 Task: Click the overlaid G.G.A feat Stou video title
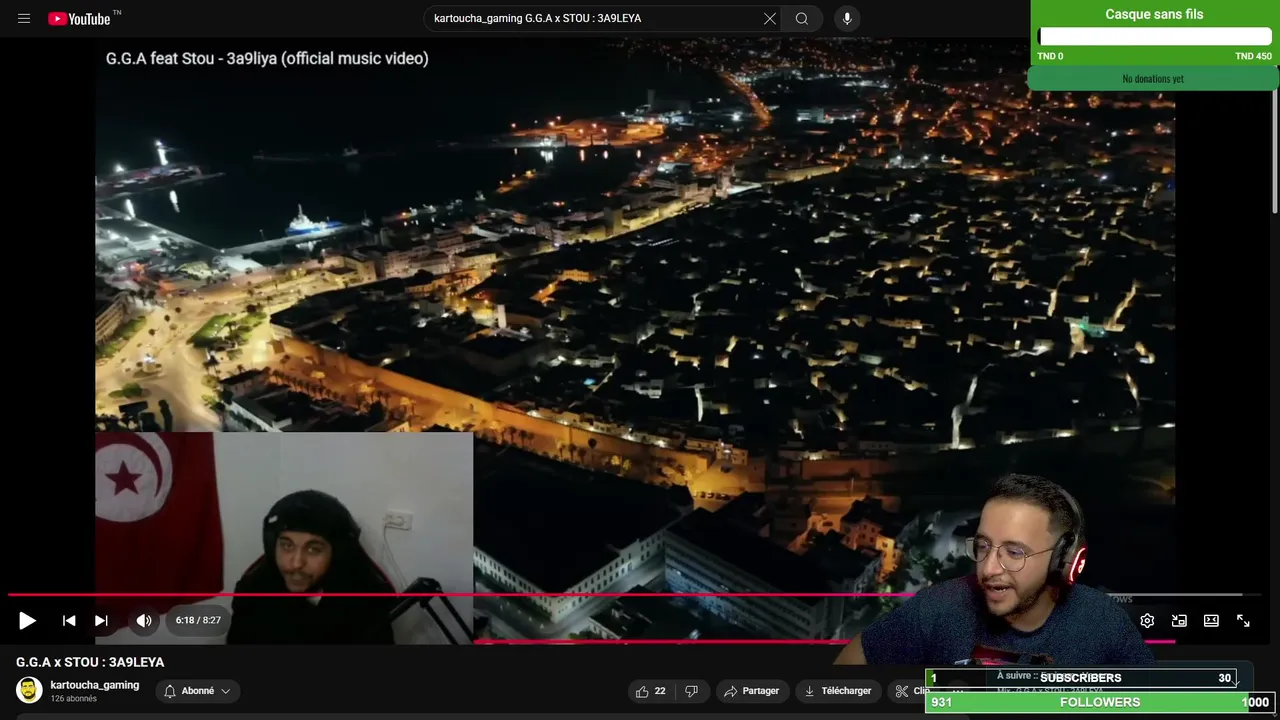pos(267,58)
